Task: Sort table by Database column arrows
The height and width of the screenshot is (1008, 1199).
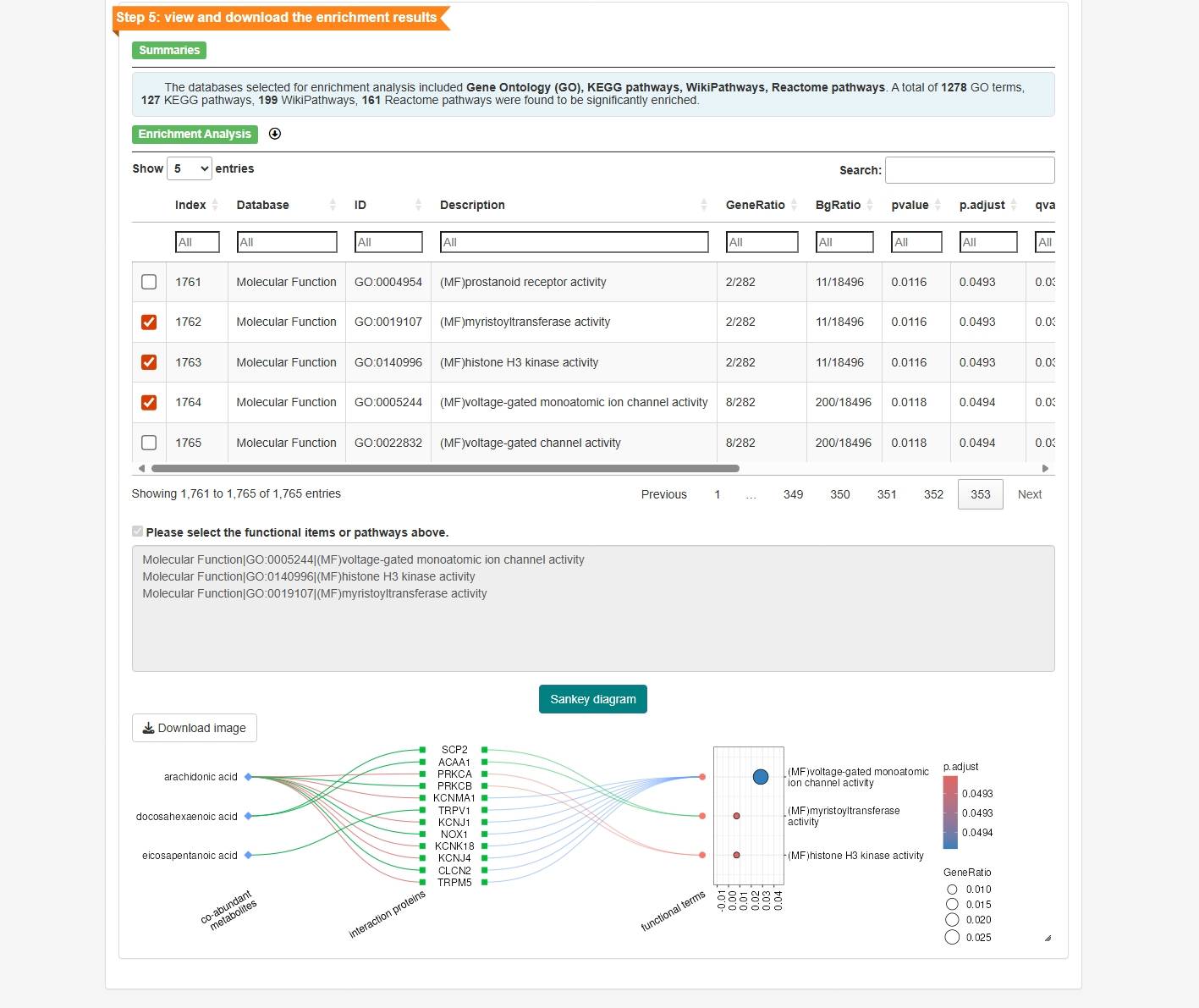Action: [x=333, y=205]
